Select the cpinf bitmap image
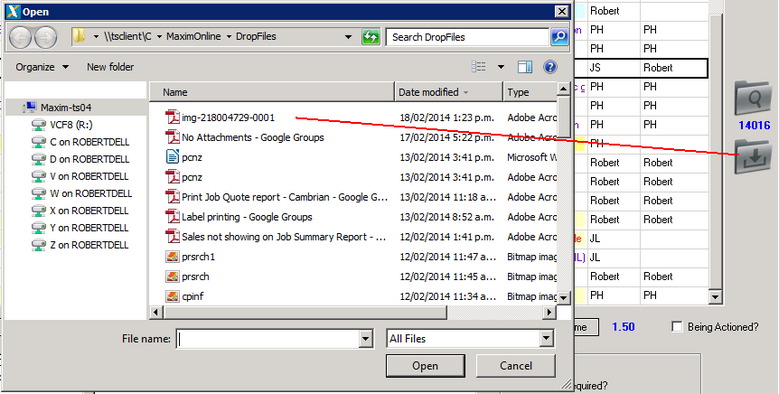 (x=185, y=297)
